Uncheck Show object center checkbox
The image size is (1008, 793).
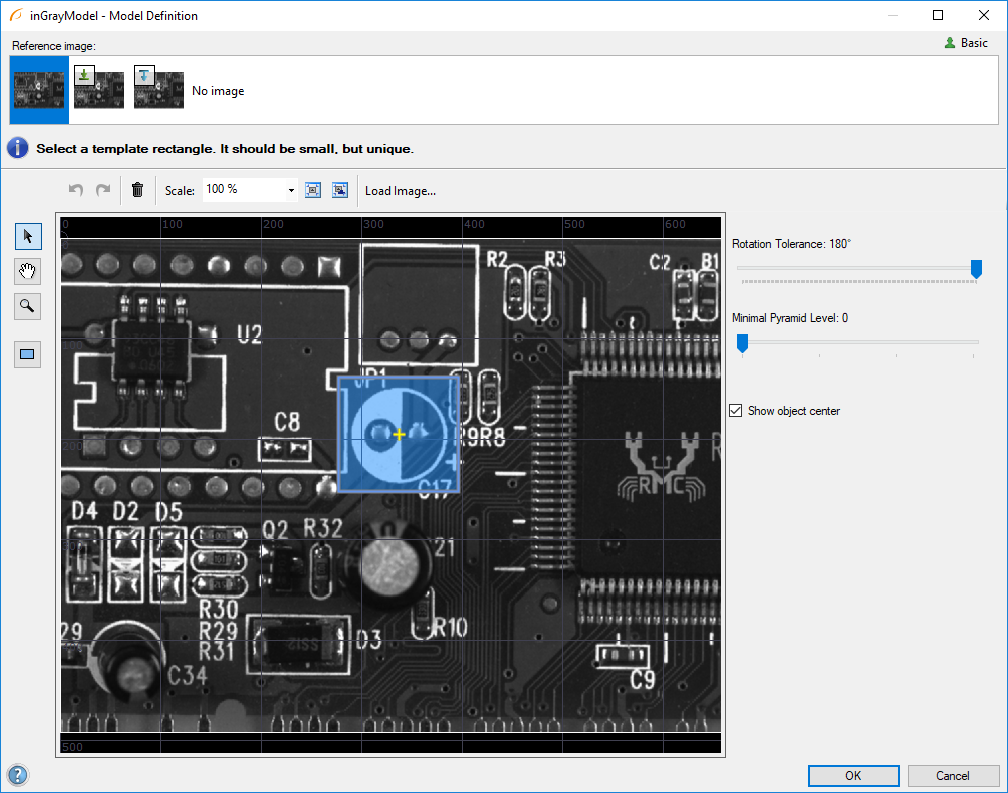point(736,411)
